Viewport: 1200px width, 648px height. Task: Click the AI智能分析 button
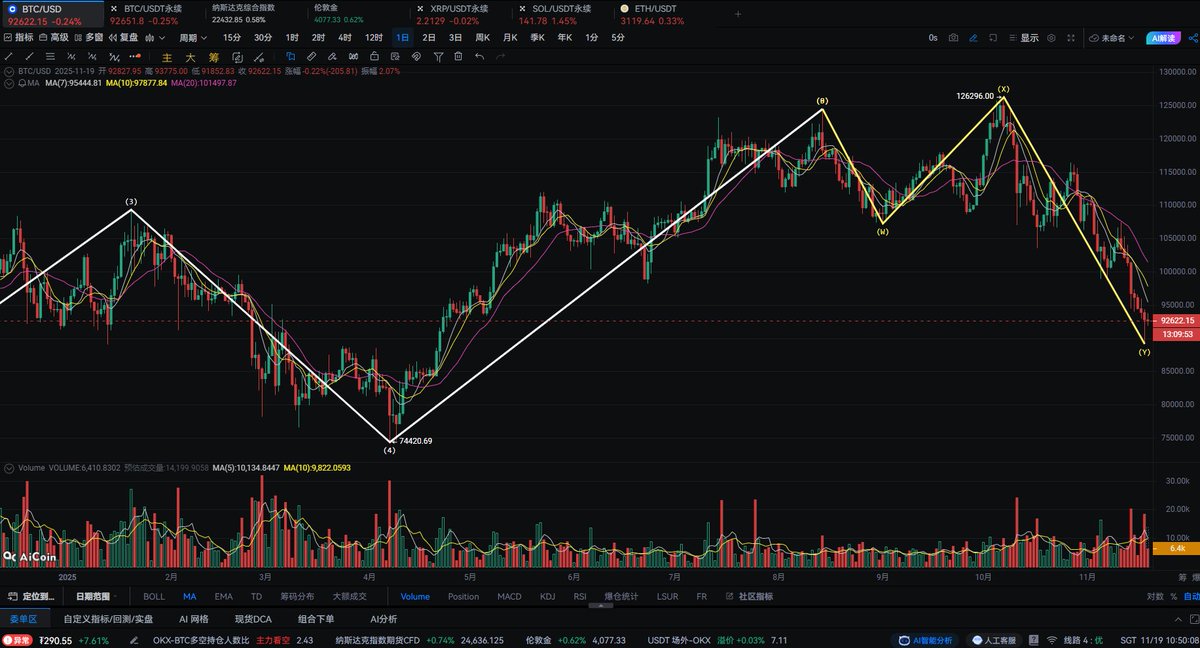click(926, 639)
